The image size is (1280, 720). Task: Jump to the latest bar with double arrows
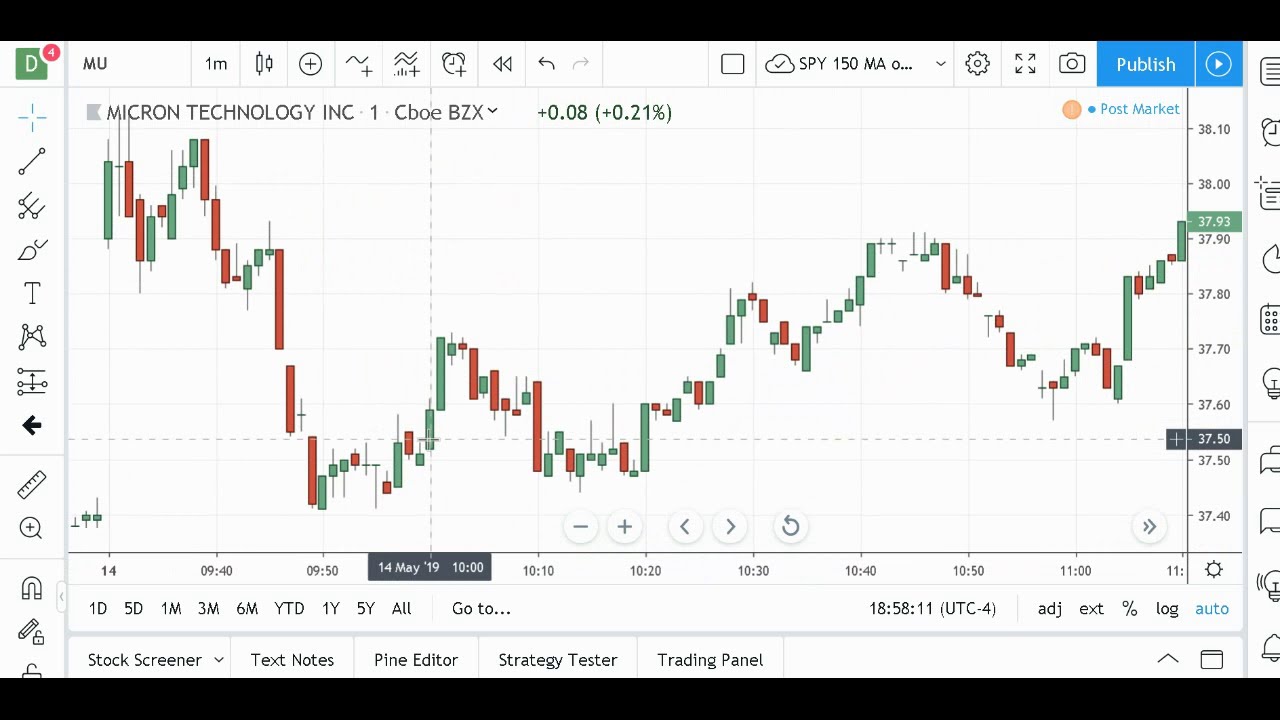click(x=1149, y=527)
